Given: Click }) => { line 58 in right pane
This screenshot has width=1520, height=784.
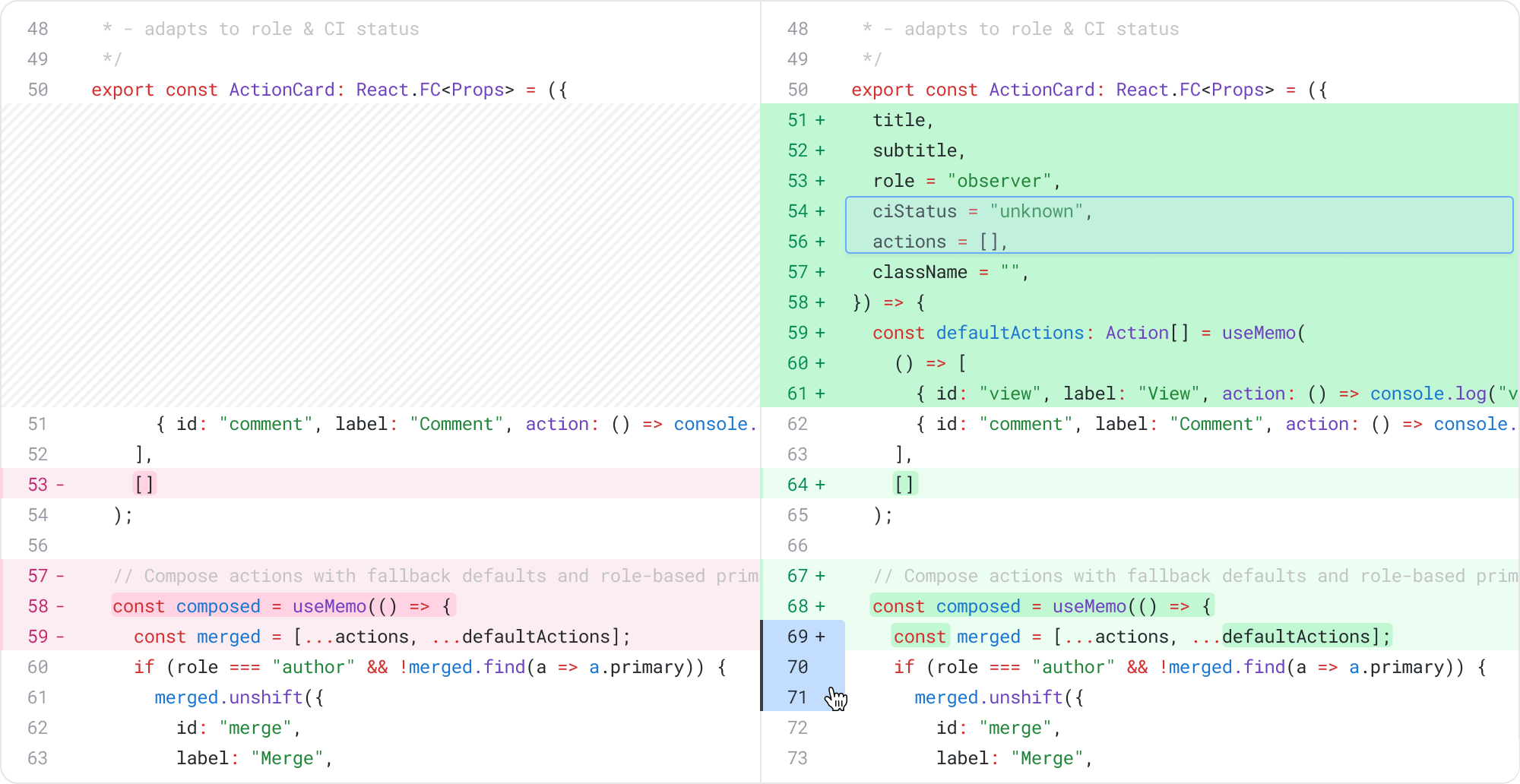Looking at the screenshot, I should pyautogui.click(x=888, y=302).
